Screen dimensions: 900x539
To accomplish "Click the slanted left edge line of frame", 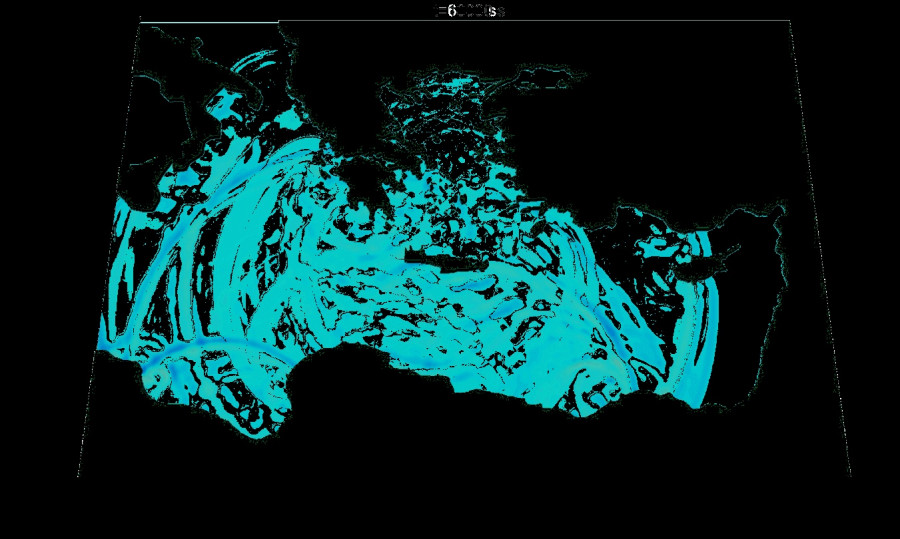I will click(x=110, y=250).
